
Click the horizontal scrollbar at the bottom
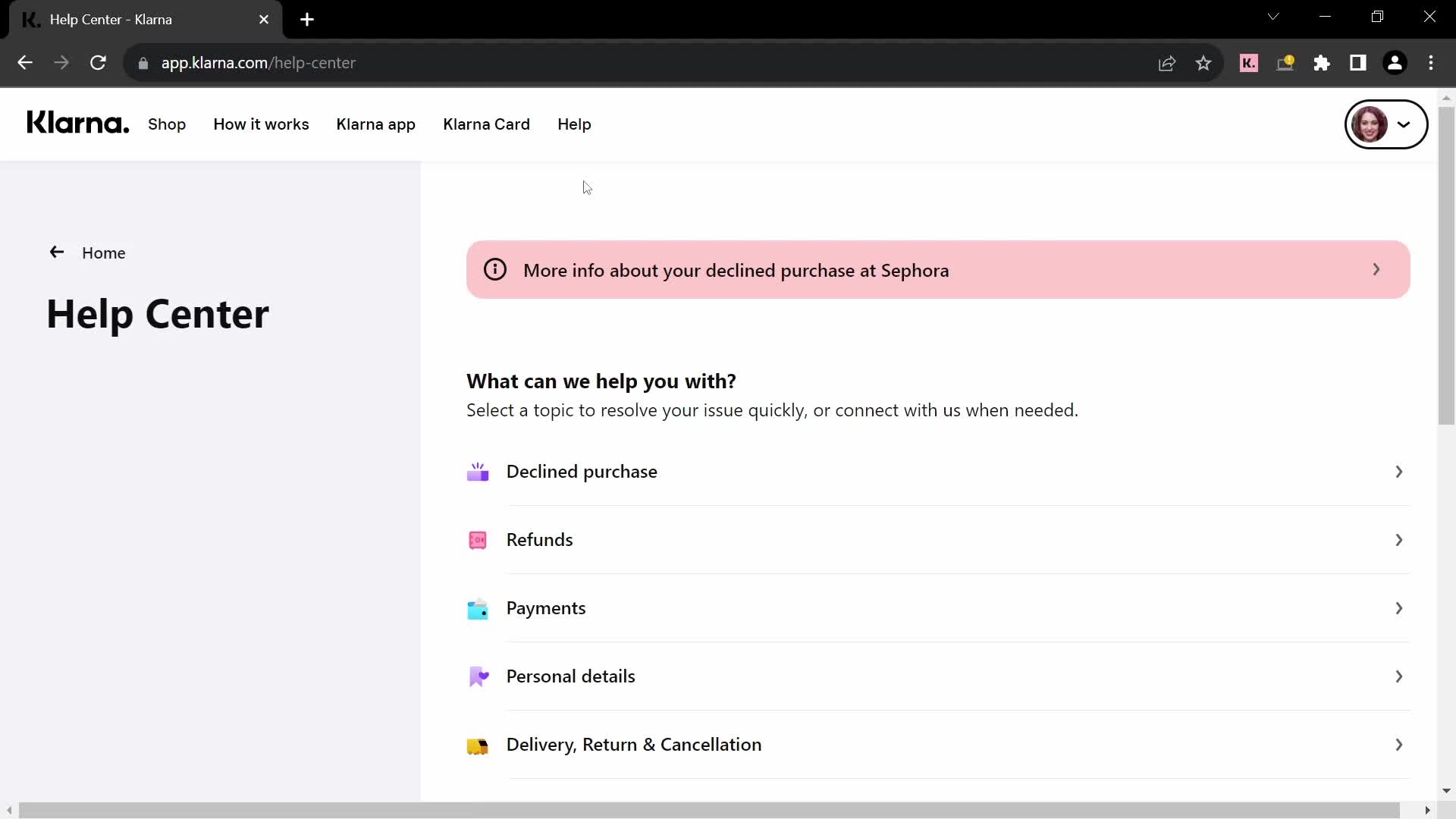709,810
